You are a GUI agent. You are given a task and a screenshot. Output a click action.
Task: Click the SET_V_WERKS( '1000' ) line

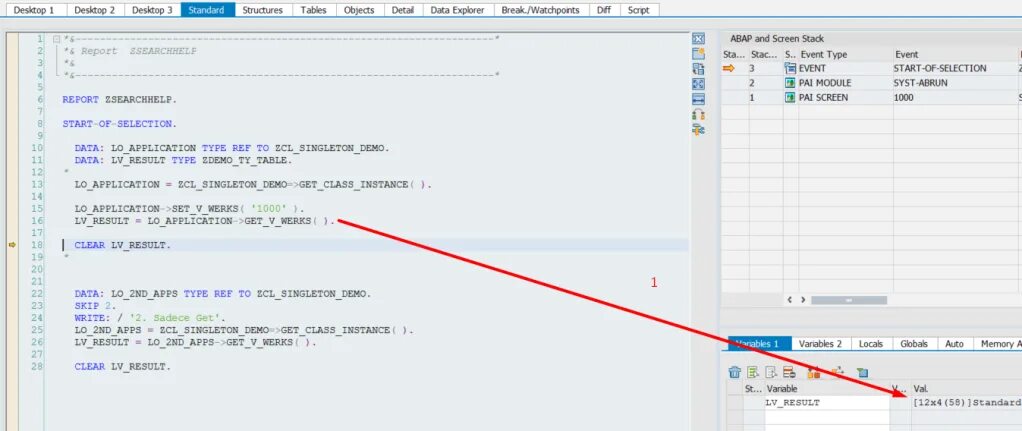(189, 209)
